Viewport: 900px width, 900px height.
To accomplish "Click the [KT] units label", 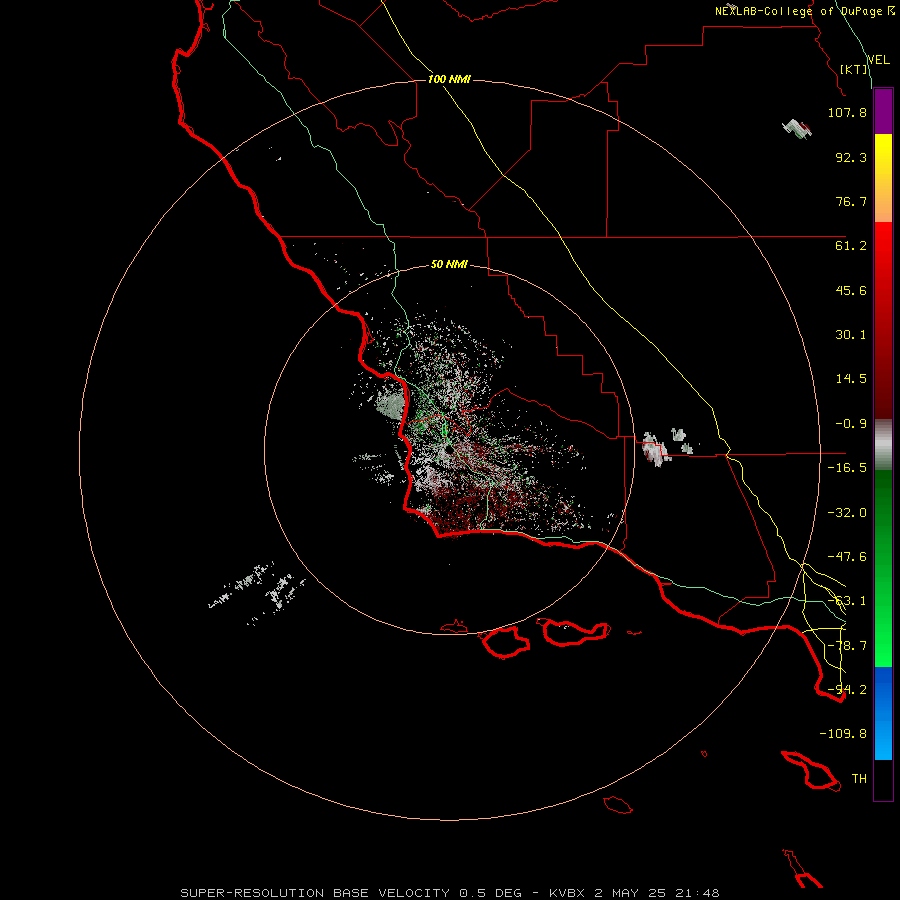I will (x=854, y=69).
